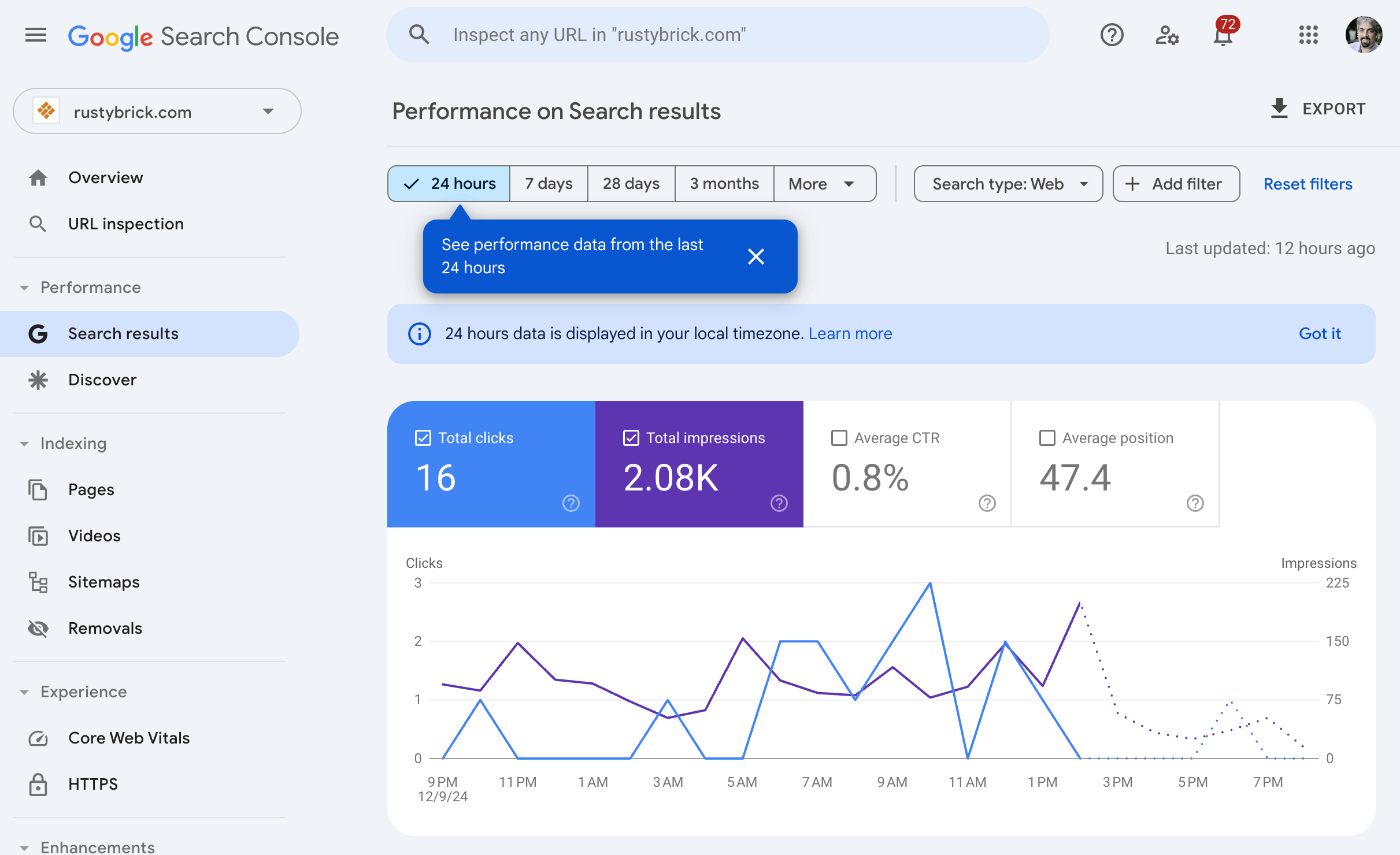Click the Export button
The height and width of the screenshot is (855, 1400).
click(x=1315, y=109)
